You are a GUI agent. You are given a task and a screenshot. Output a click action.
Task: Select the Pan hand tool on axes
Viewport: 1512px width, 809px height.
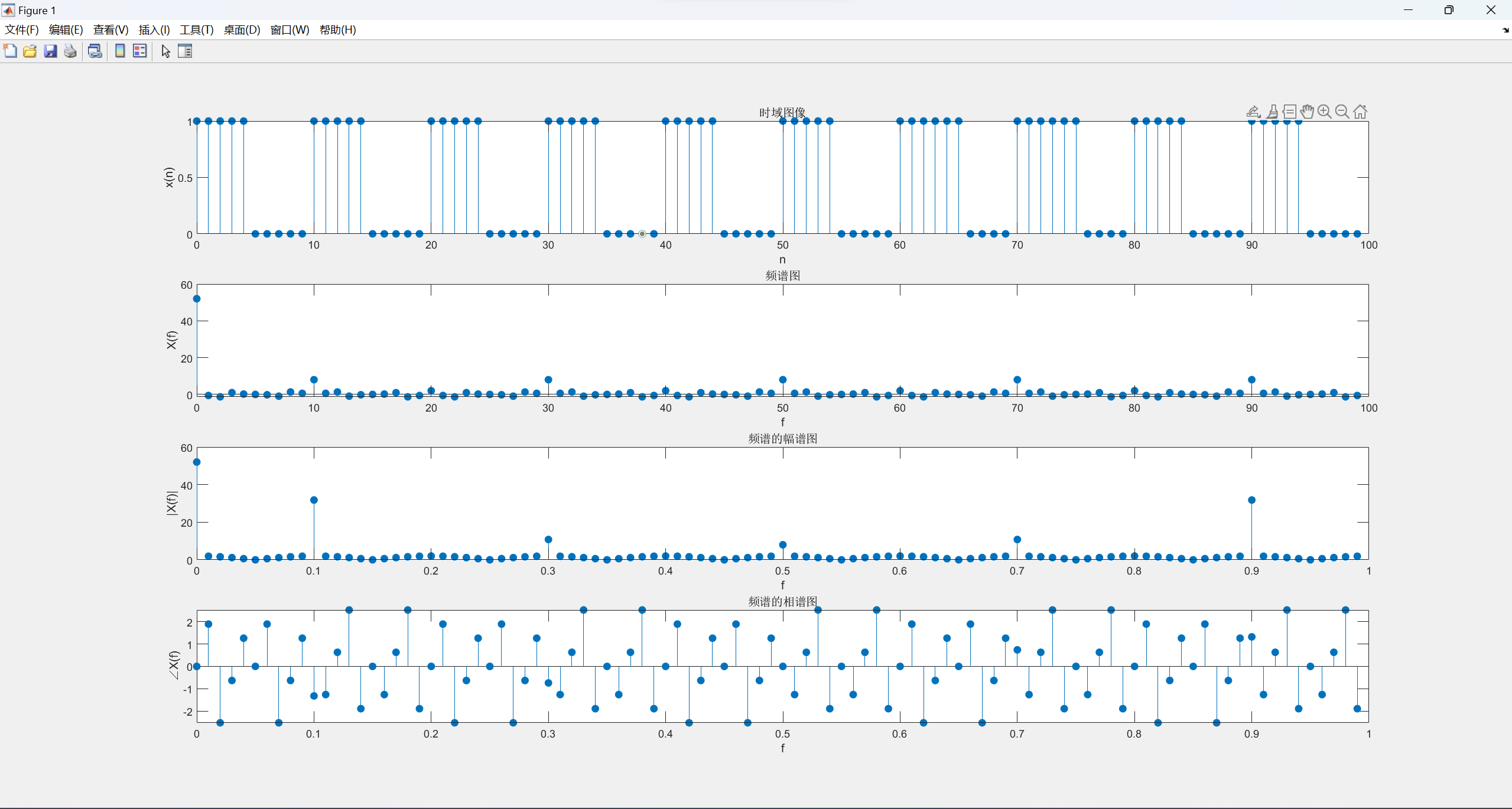(x=1307, y=112)
